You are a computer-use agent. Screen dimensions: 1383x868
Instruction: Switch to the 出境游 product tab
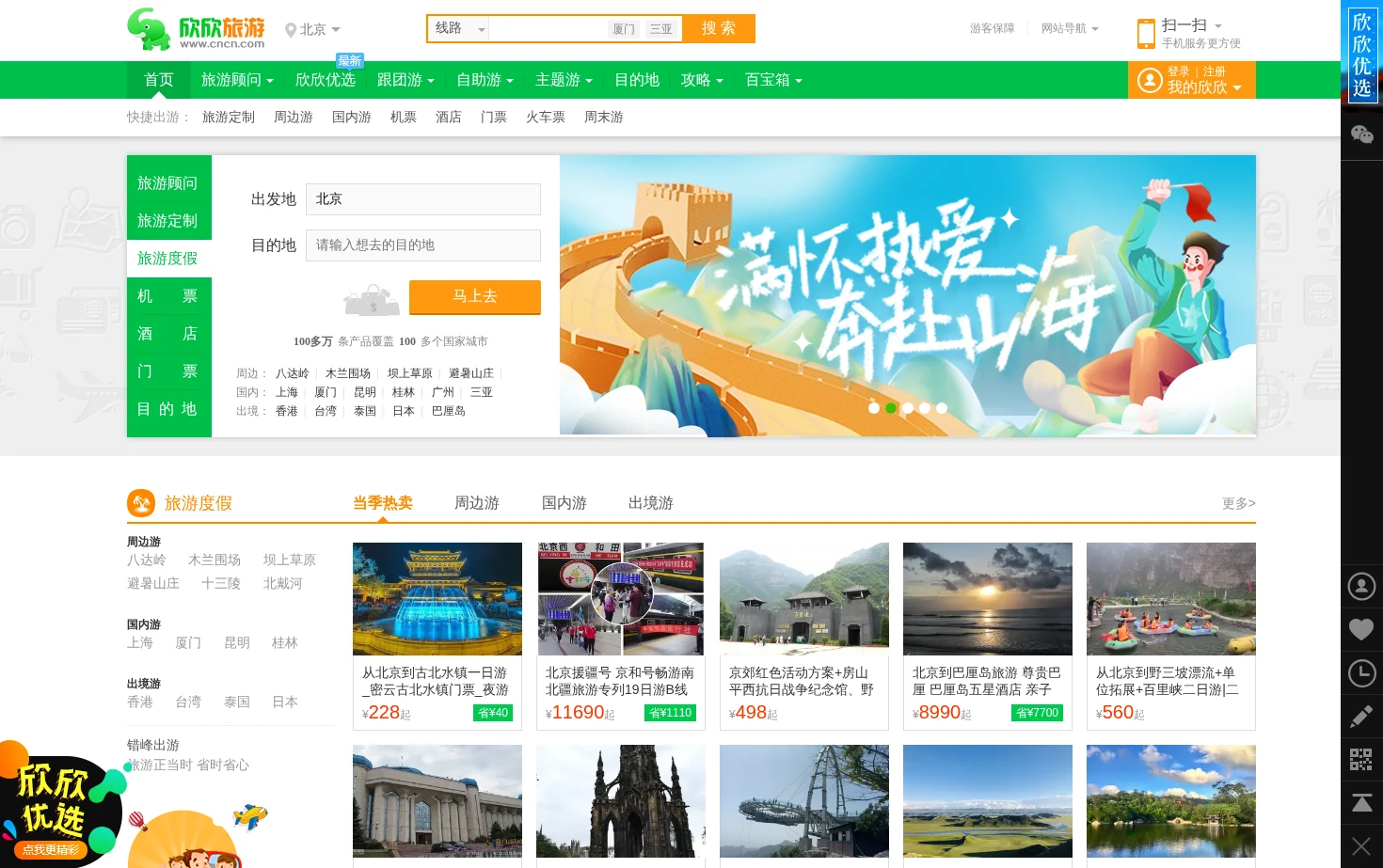651,503
